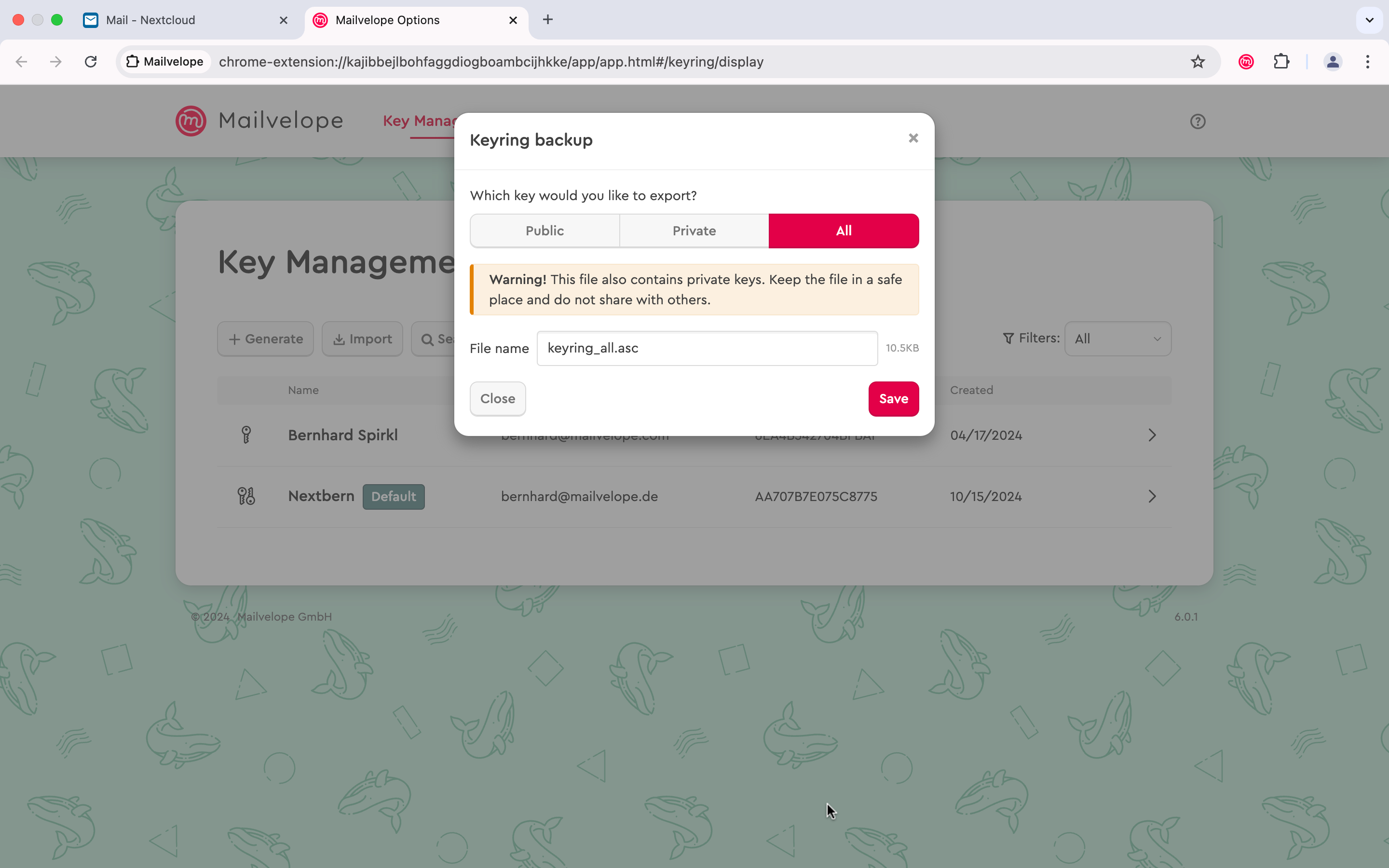
Task: Click the Nextbern key pair icon
Action: [246, 496]
